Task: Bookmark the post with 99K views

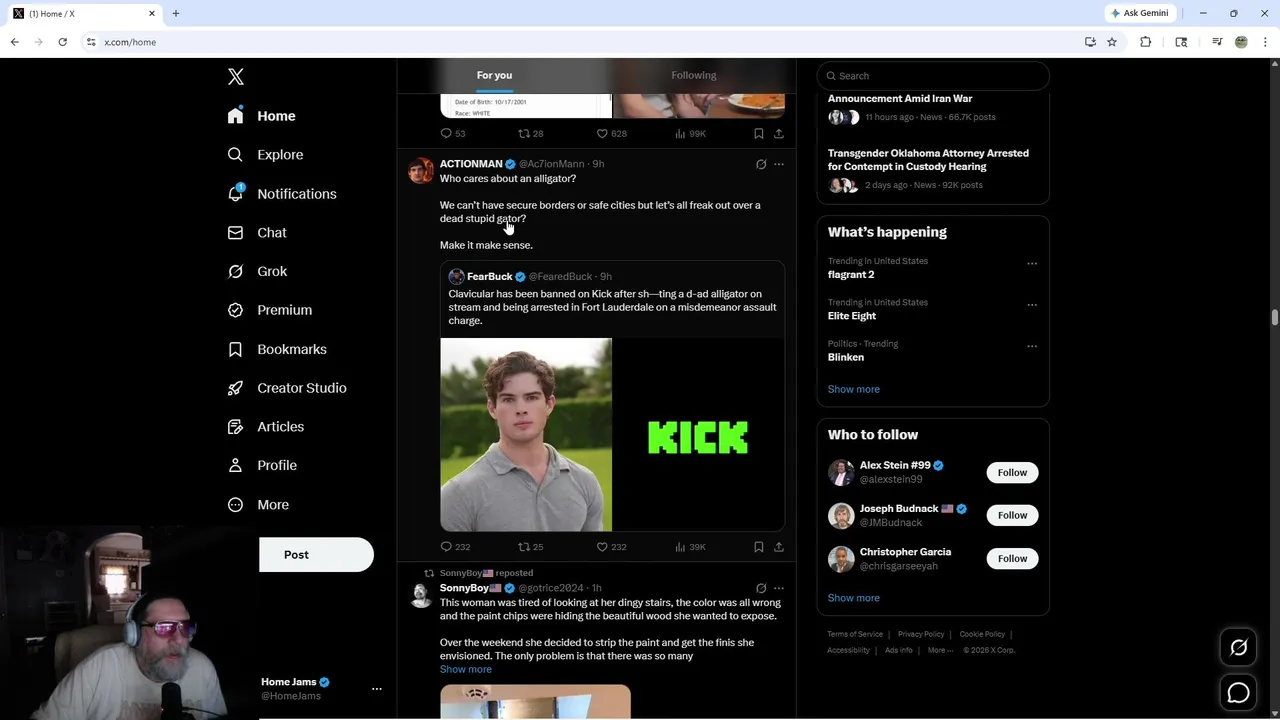Action: click(x=759, y=133)
